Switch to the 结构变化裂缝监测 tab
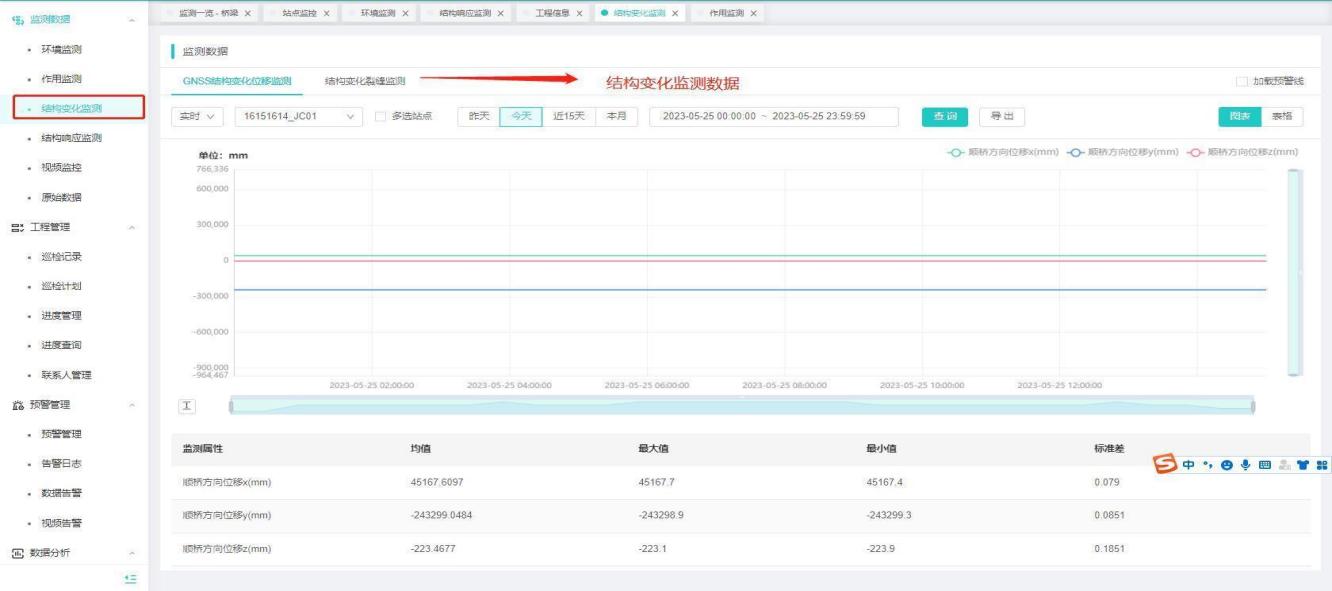This screenshot has width=1332, height=591. click(x=365, y=81)
